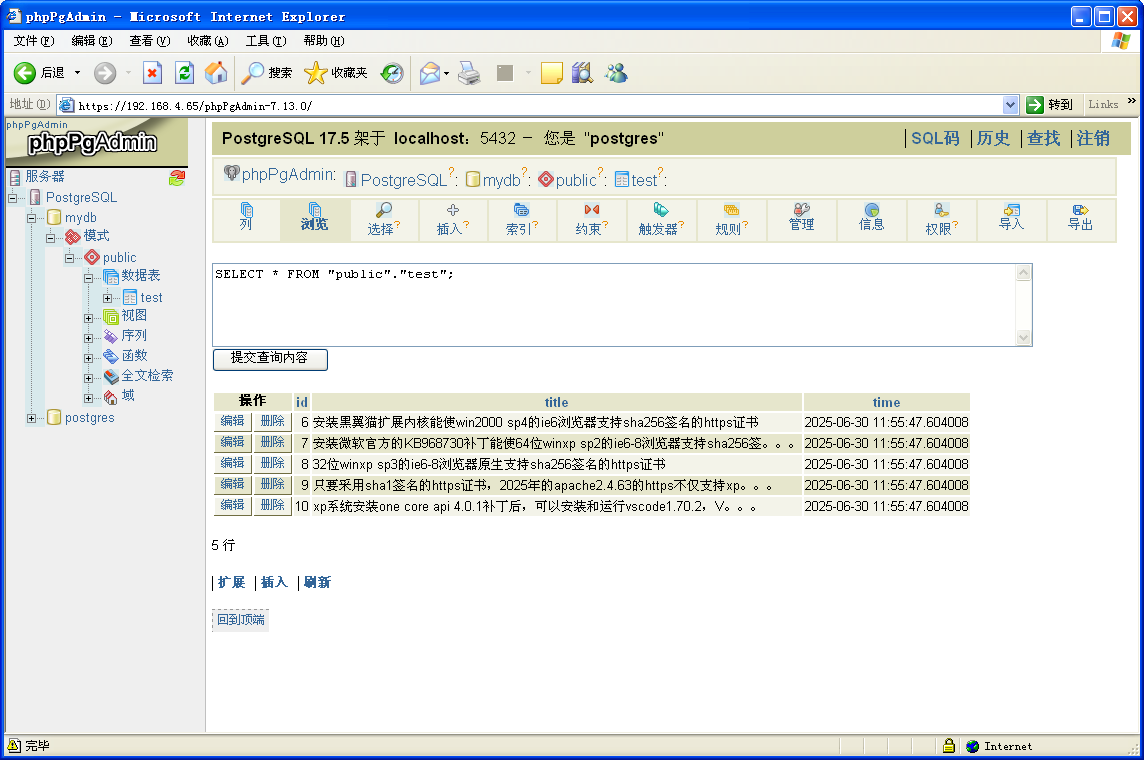Click the Mail envelope icon
This screenshot has width=1144, height=760.
[430, 73]
